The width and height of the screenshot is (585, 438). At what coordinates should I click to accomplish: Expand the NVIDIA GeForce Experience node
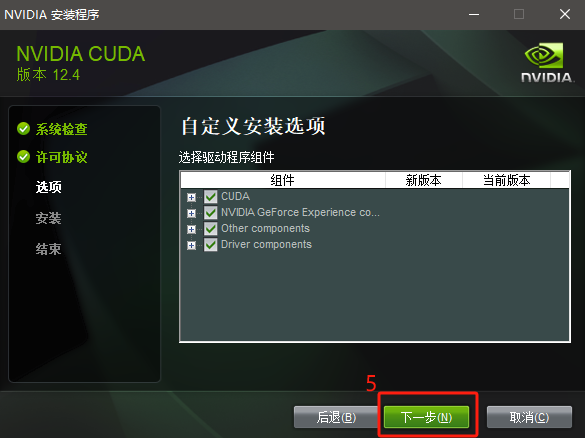[x=191, y=213]
